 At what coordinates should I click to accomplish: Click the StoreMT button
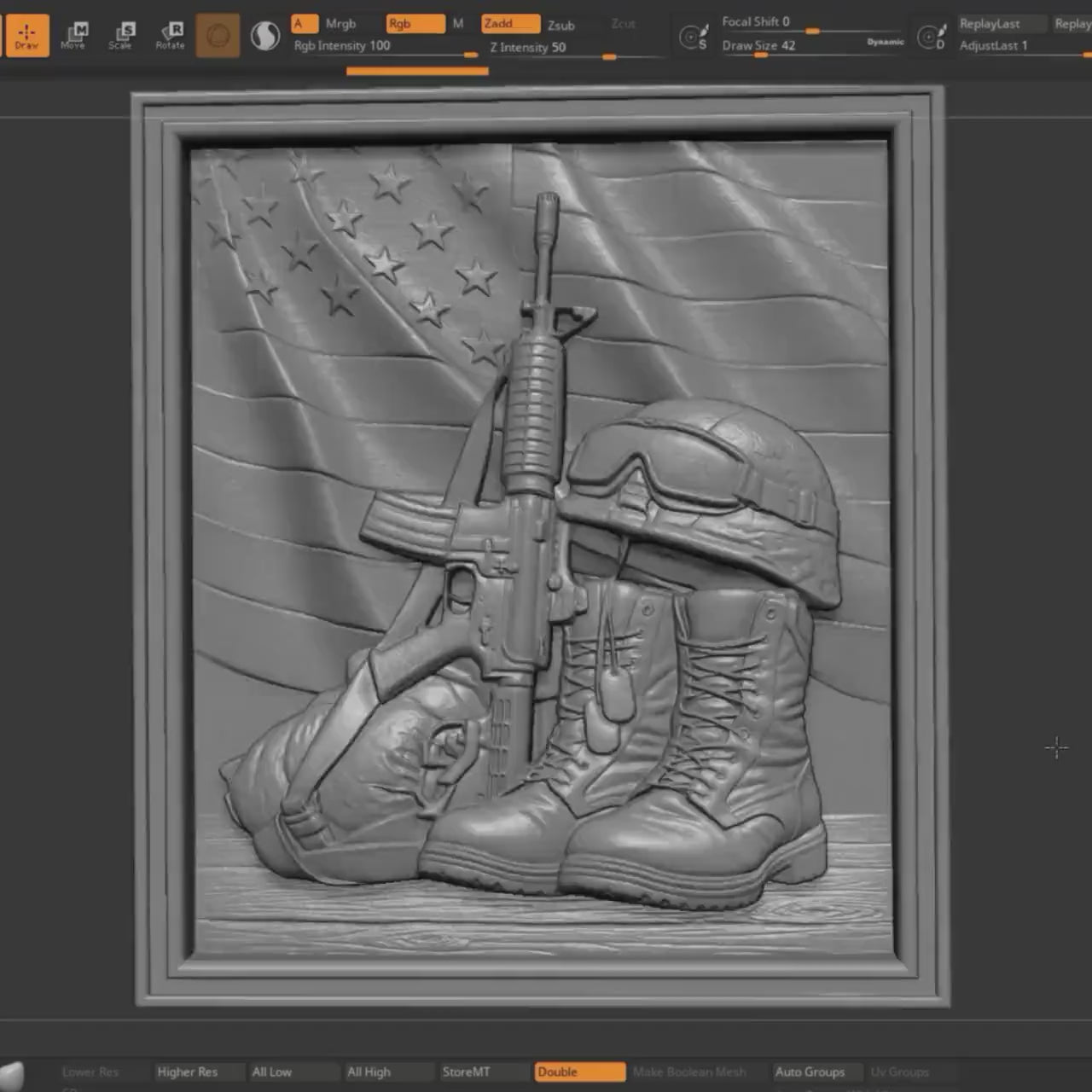485,1072
